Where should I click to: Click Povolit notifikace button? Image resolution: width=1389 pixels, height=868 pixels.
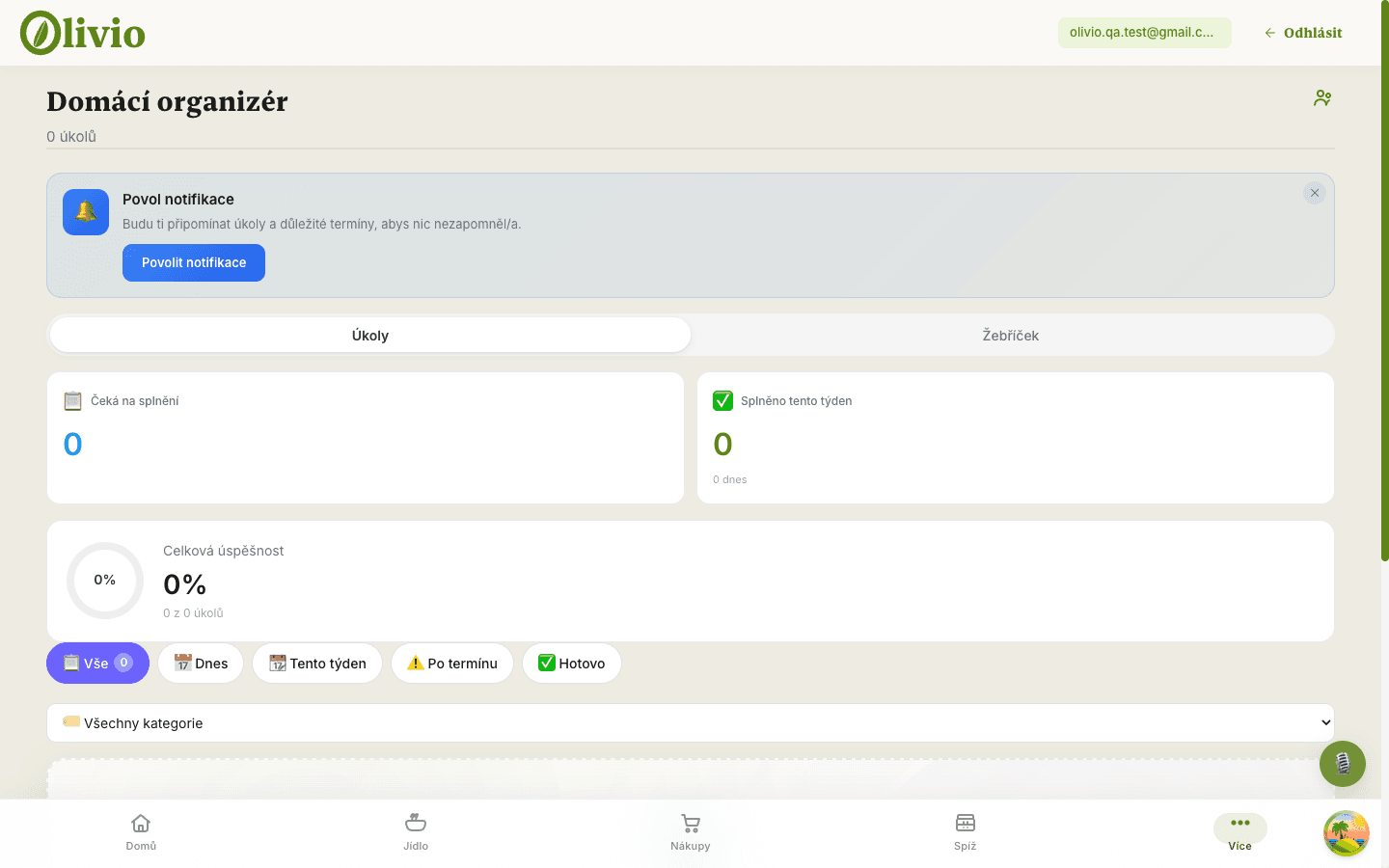point(194,262)
